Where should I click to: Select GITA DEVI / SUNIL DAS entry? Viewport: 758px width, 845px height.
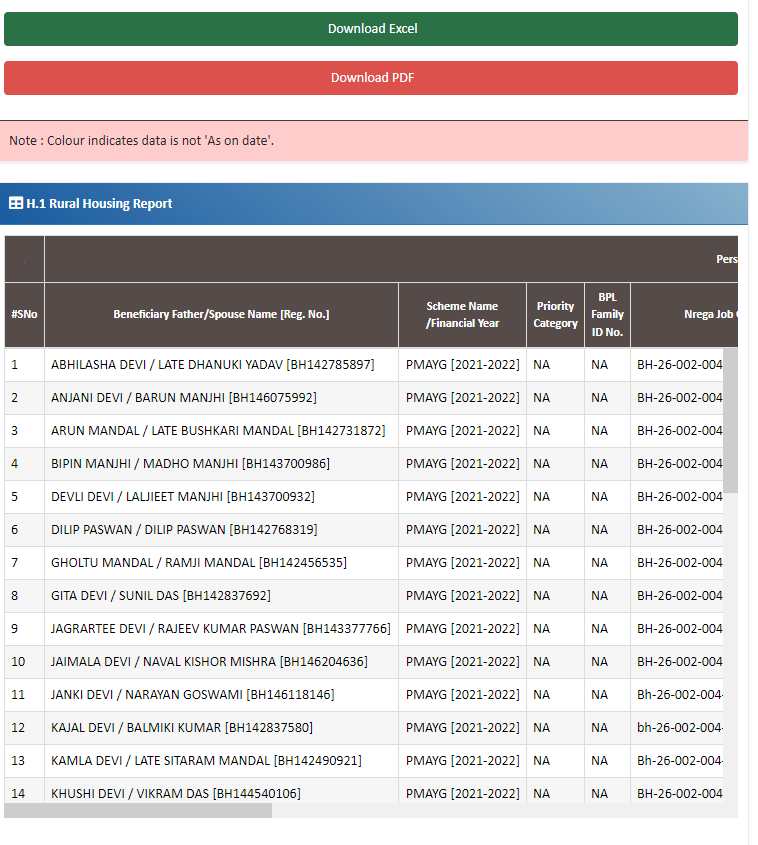point(161,595)
